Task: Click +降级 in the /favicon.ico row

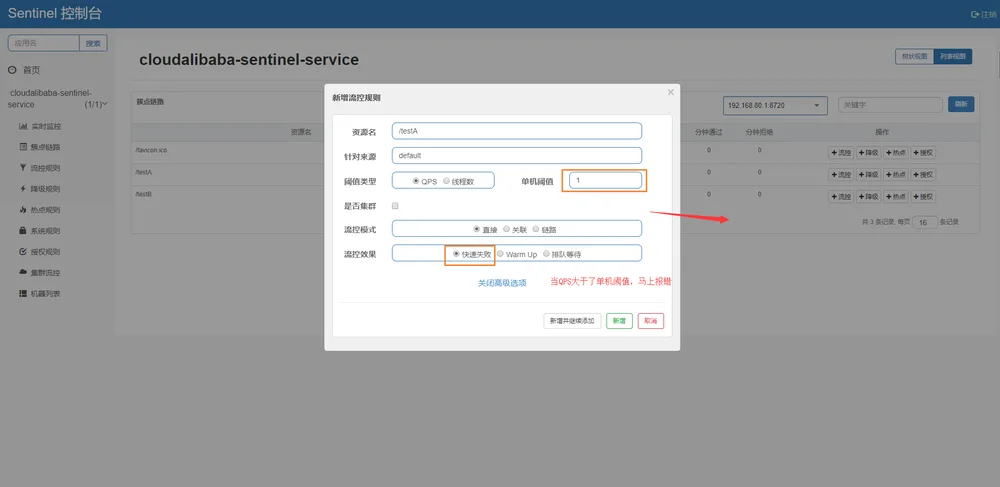Action: click(868, 153)
